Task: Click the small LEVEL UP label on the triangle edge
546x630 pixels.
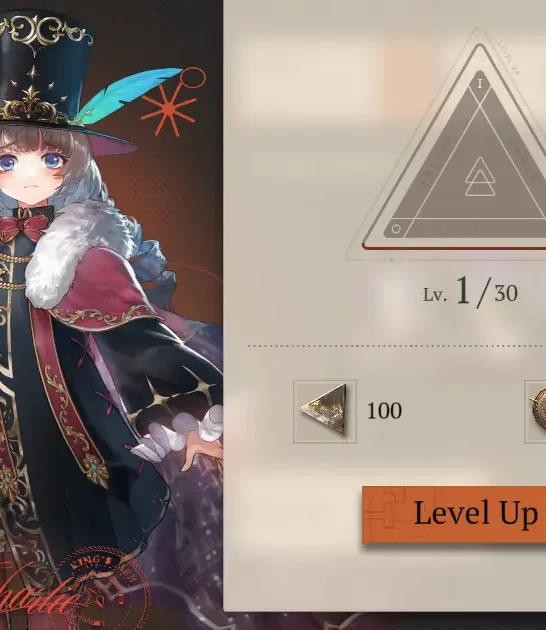Action: point(509,58)
